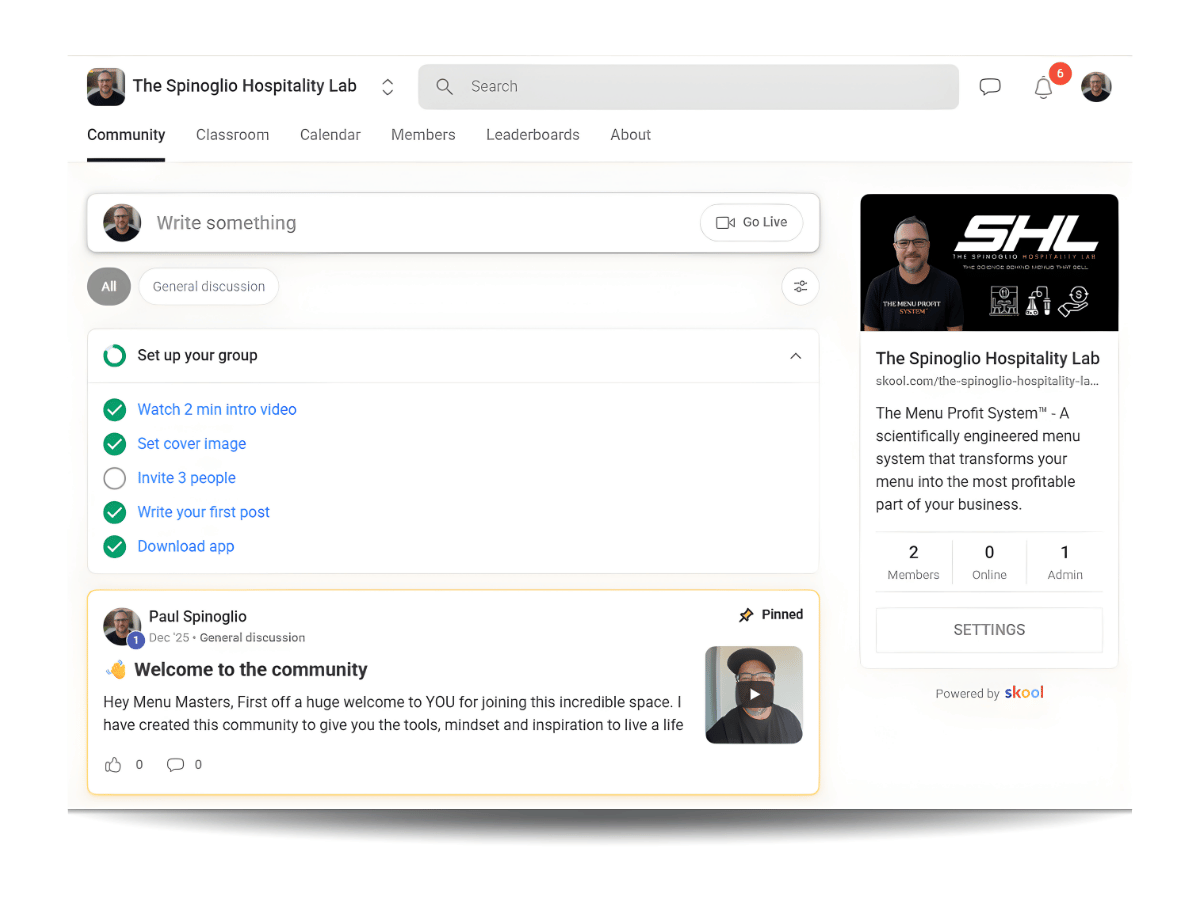The width and height of the screenshot is (1200, 900).
Task: Open the Welcome to the community post title
Action: click(x=251, y=670)
